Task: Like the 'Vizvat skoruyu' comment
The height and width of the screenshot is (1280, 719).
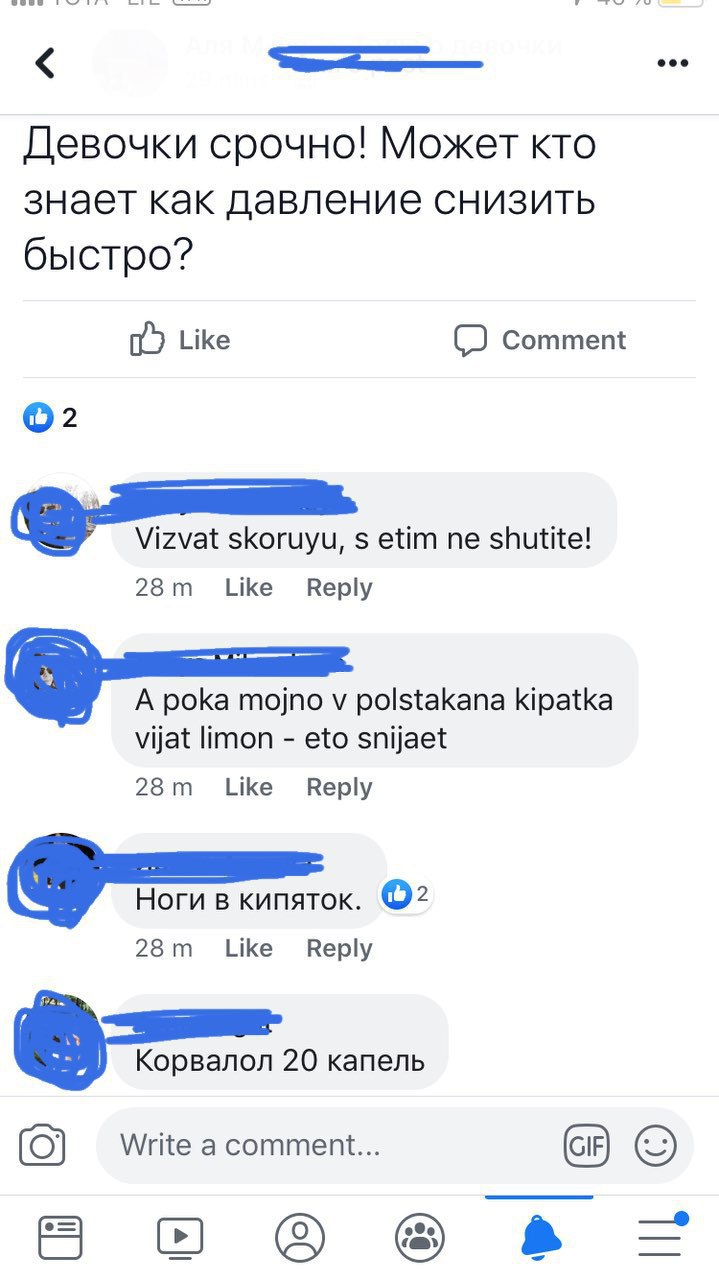Action: [249, 588]
